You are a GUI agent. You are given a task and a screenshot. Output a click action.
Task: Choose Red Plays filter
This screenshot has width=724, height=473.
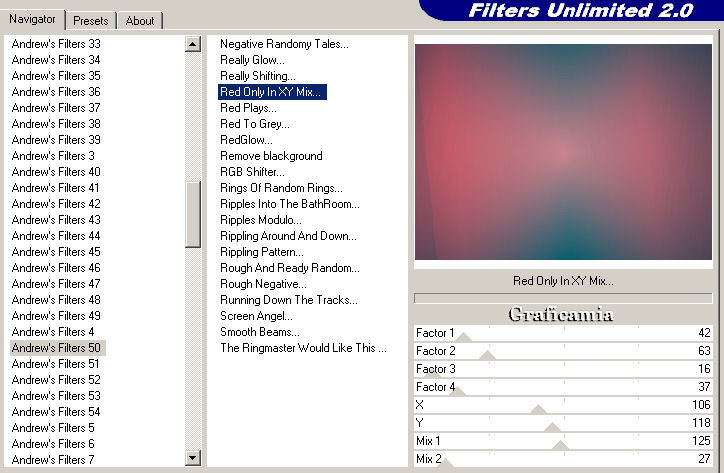(x=248, y=108)
